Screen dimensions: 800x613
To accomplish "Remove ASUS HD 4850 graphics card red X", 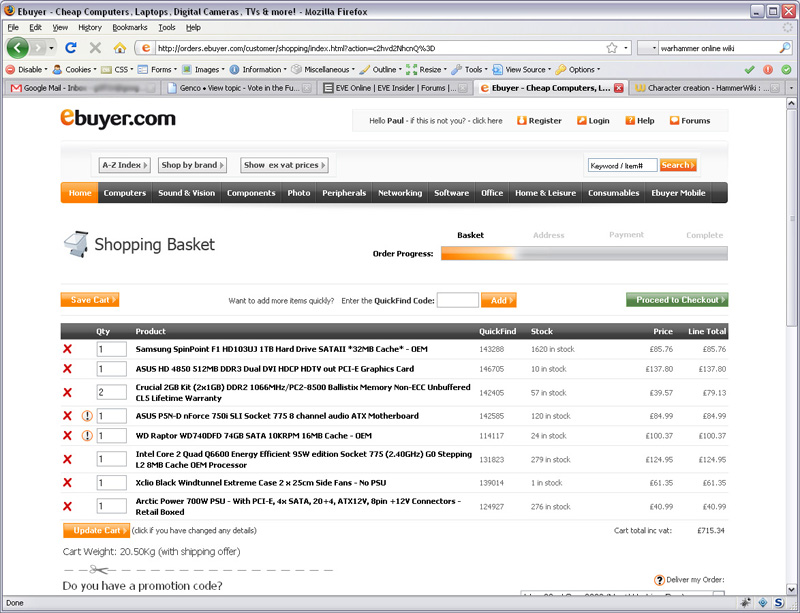I will [67, 369].
